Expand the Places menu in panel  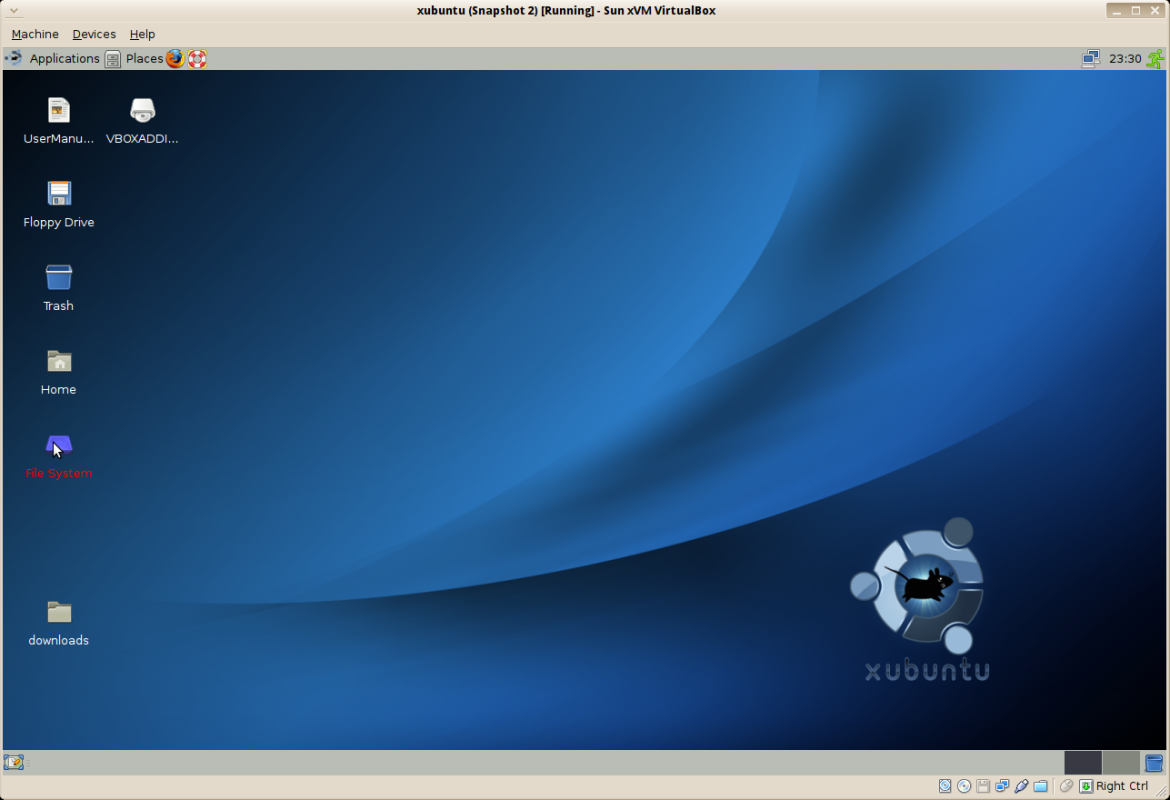tap(134, 58)
